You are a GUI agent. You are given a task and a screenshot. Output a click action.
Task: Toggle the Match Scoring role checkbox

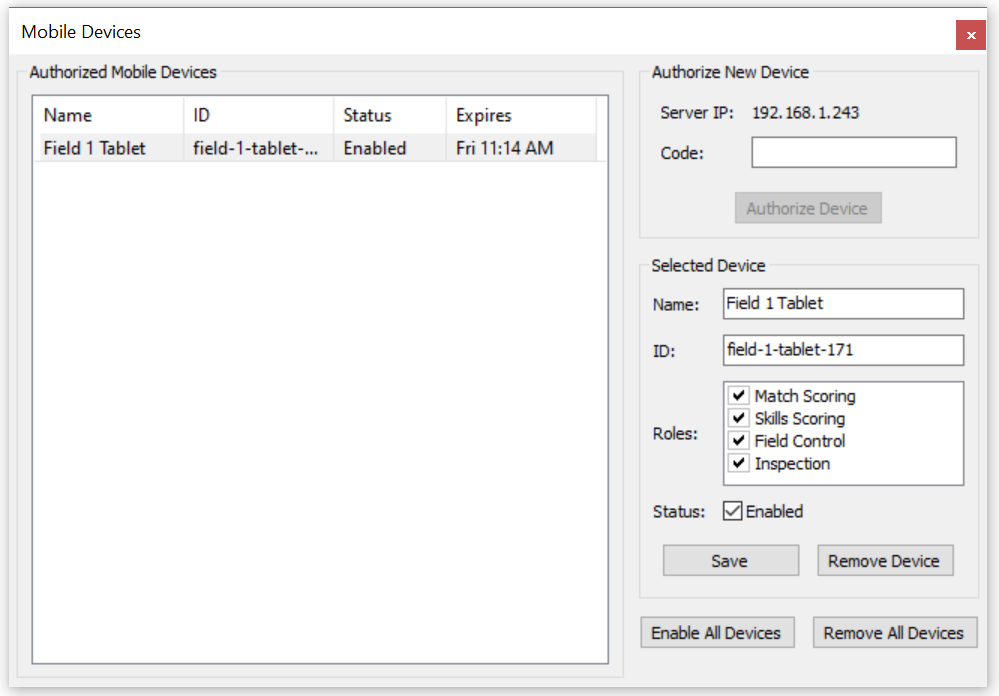coord(739,396)
